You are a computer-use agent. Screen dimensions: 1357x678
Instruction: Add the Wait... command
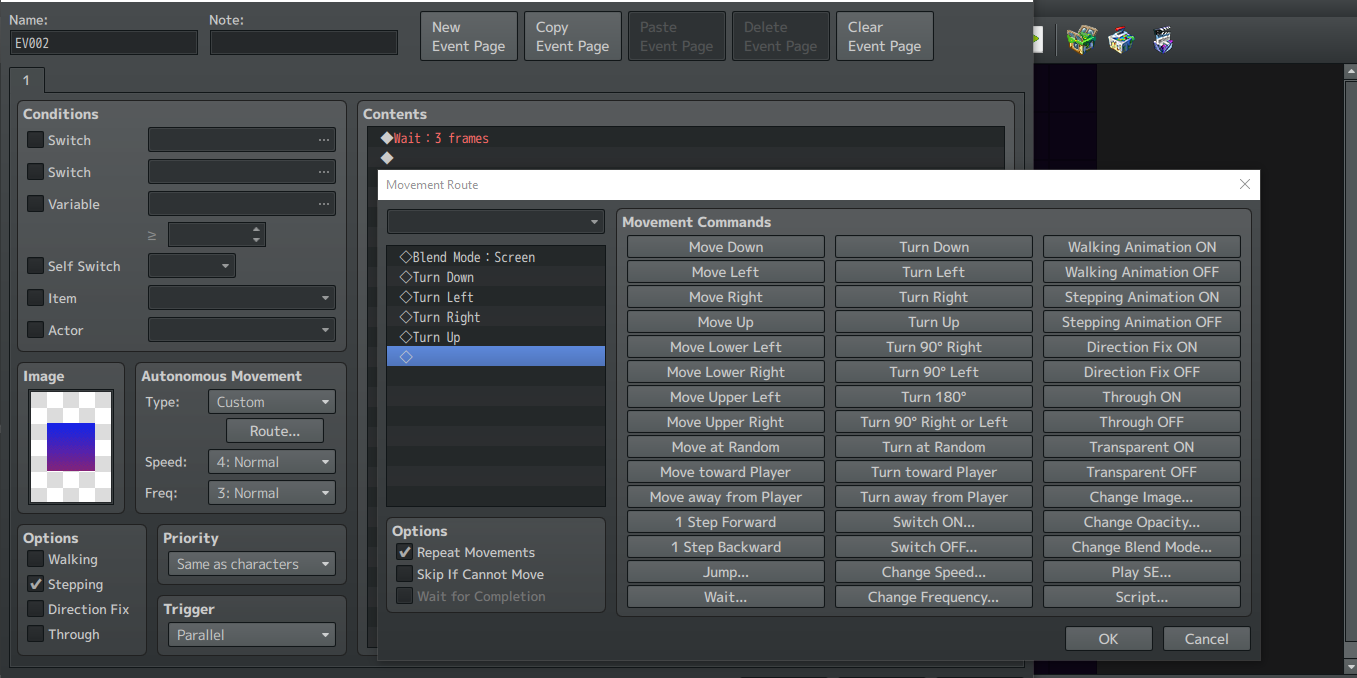[x=726, y=597]
